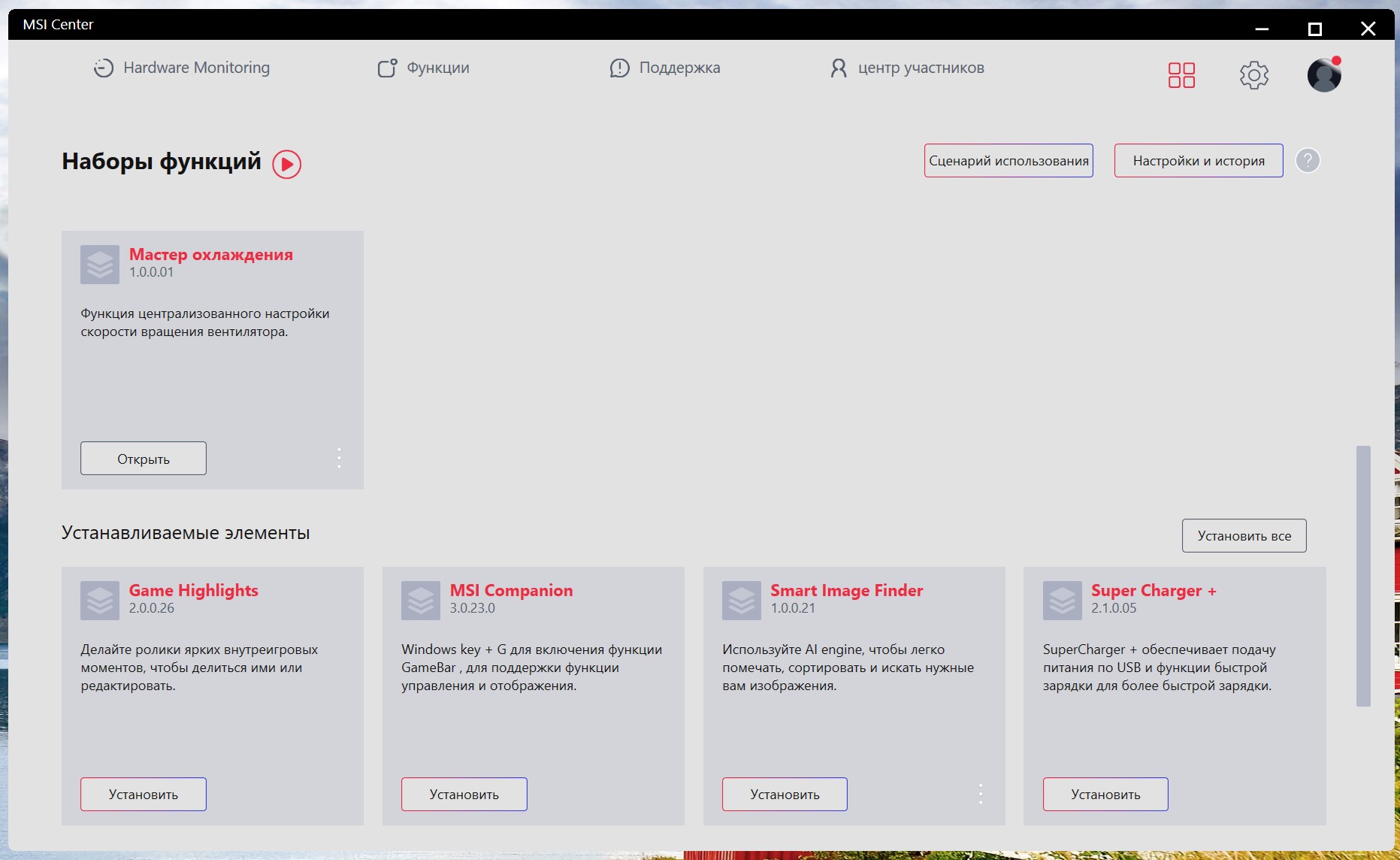The width and height of the screenshot is (1400, 860).
Task: Open the user profile avatar
Action: pos(1324,74)
